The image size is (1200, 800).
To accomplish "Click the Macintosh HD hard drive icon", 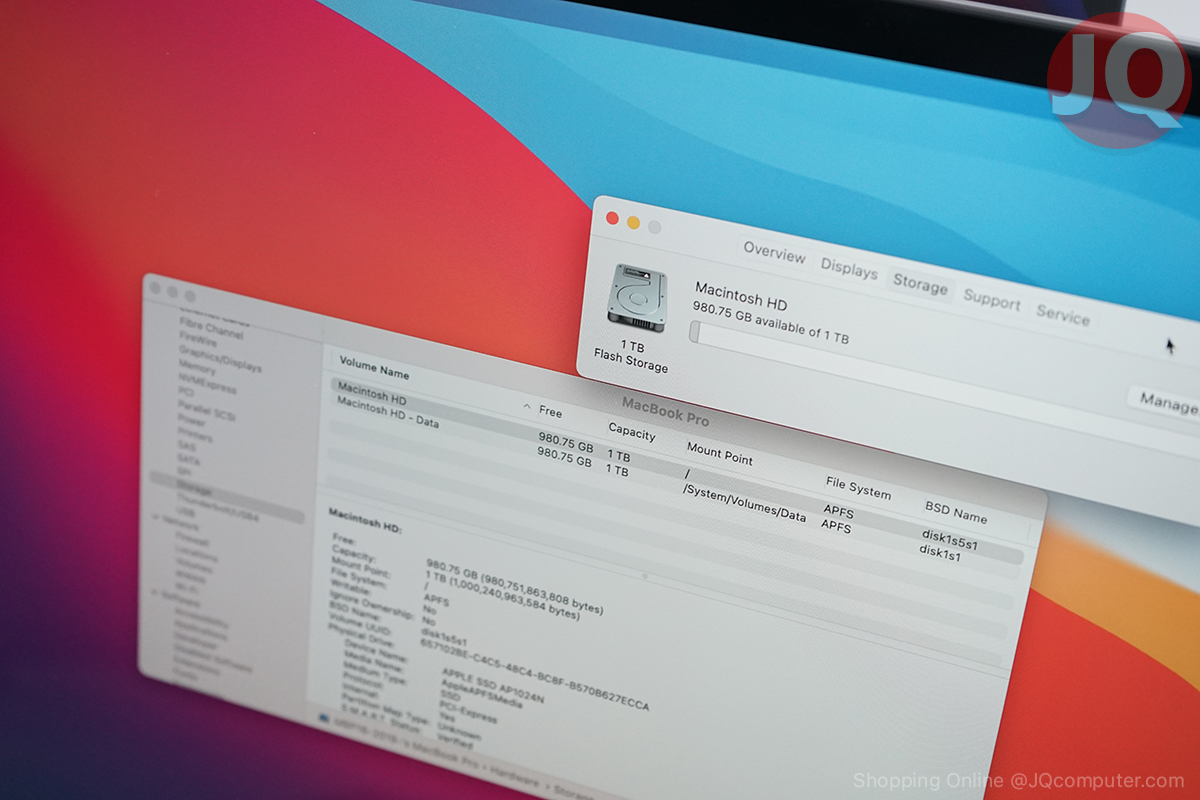I will click(637, 298).
